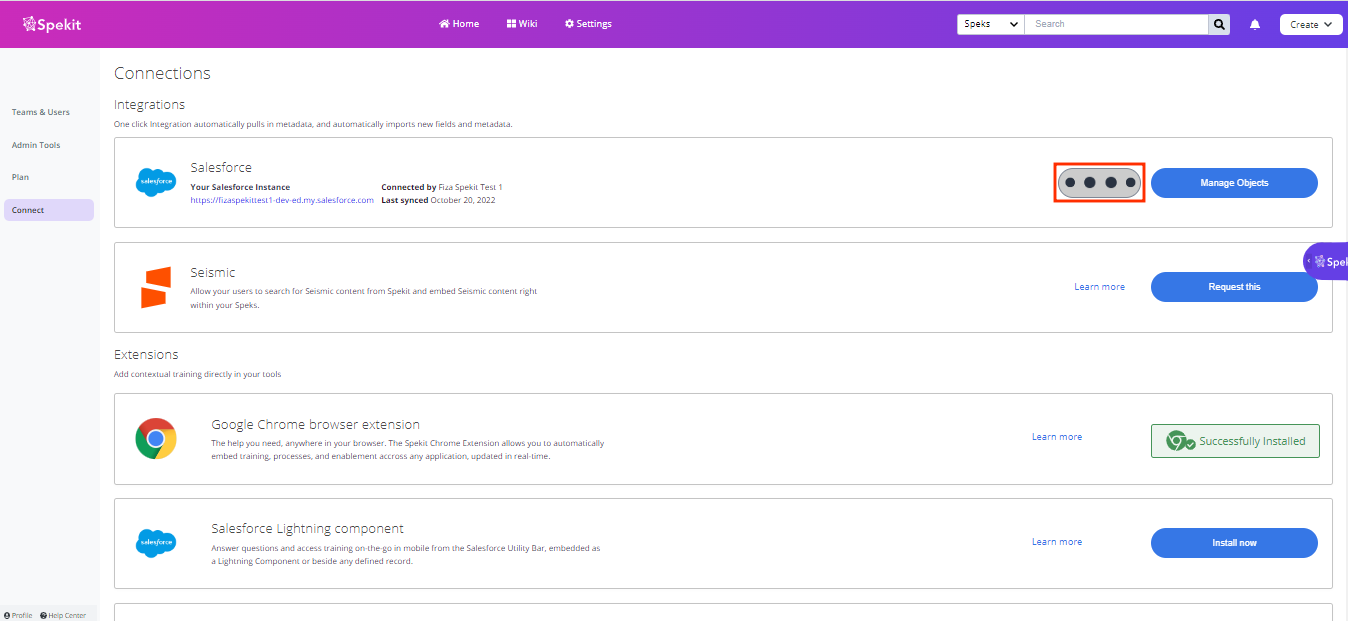Select Teams & Users in sidebar
1348x621 pixels.
[41, 112]
